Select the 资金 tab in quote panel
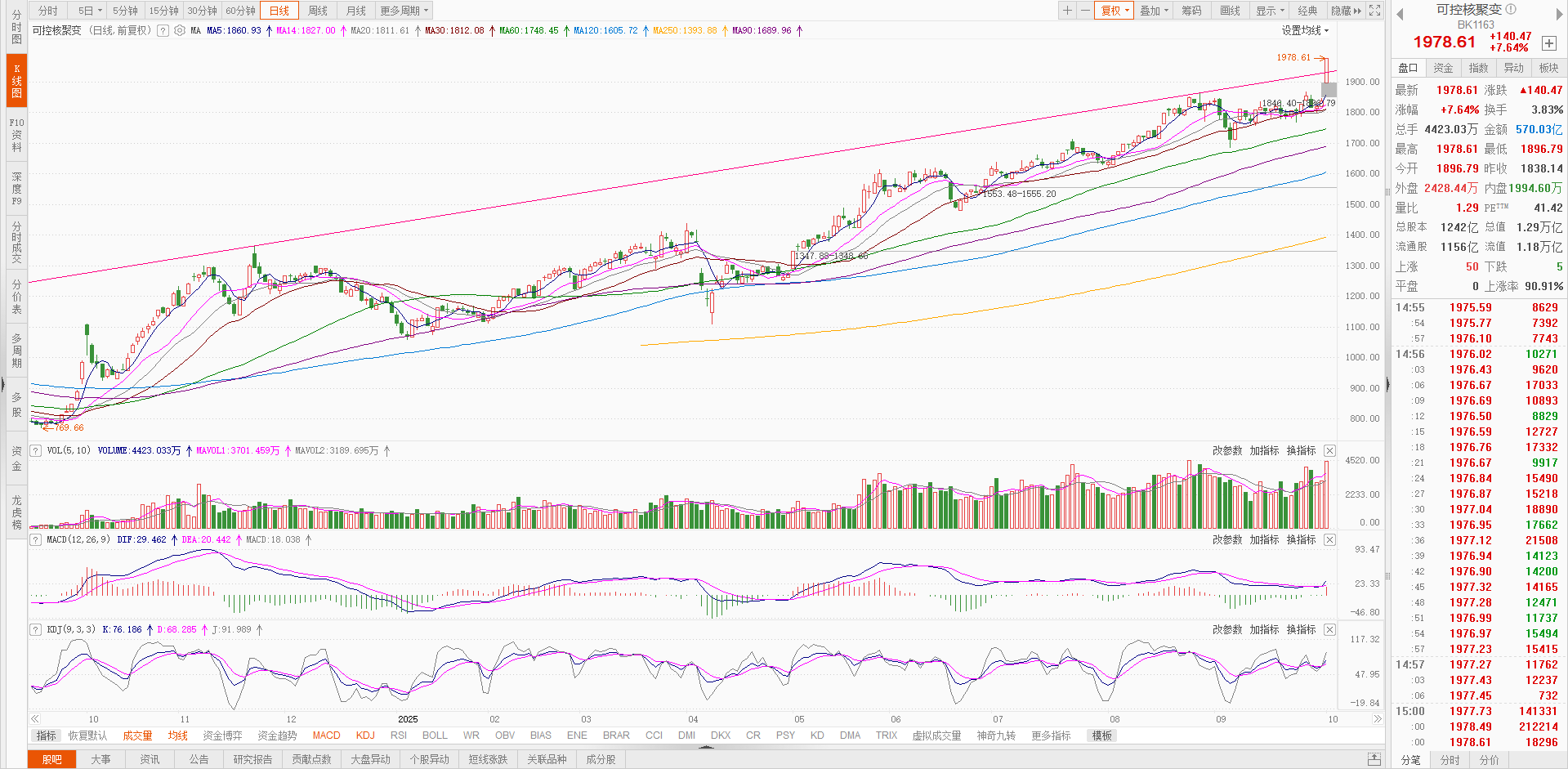The image size is (1568, 769). tap(1443, 68)
